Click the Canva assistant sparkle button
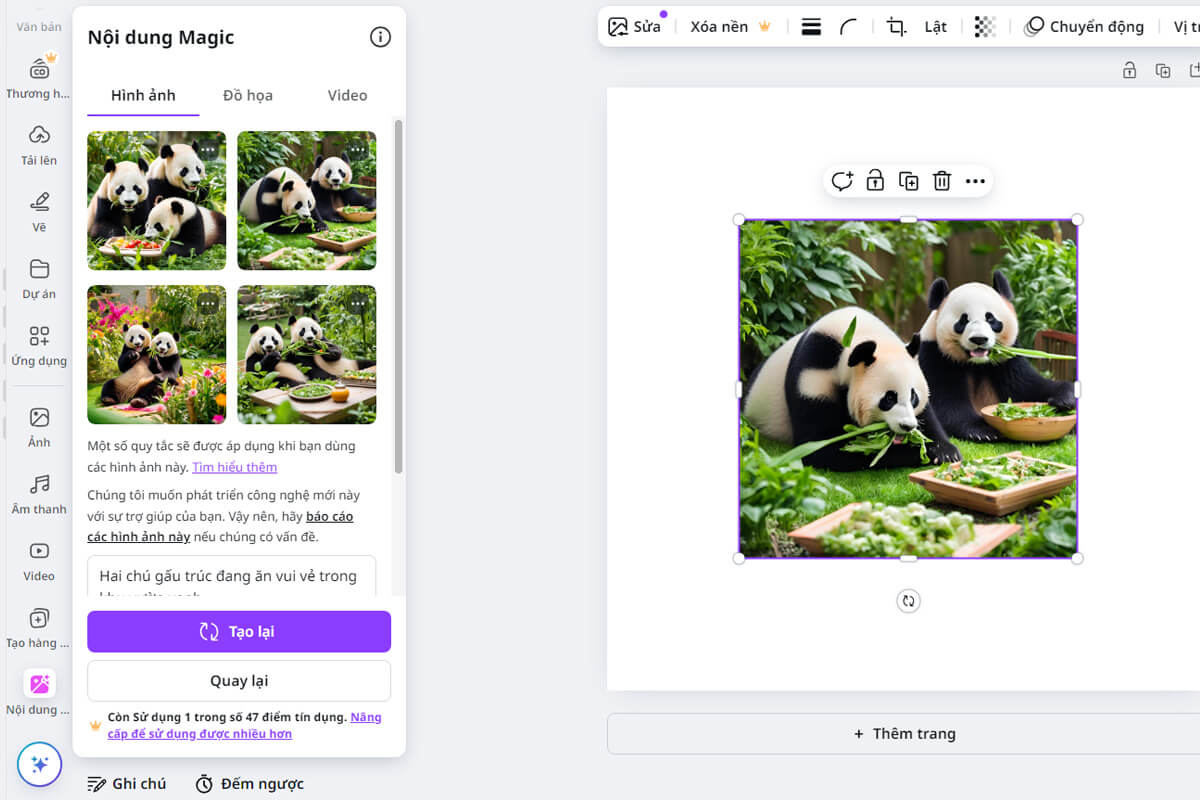Screen dimensions: 1200x800 [40, 764]
